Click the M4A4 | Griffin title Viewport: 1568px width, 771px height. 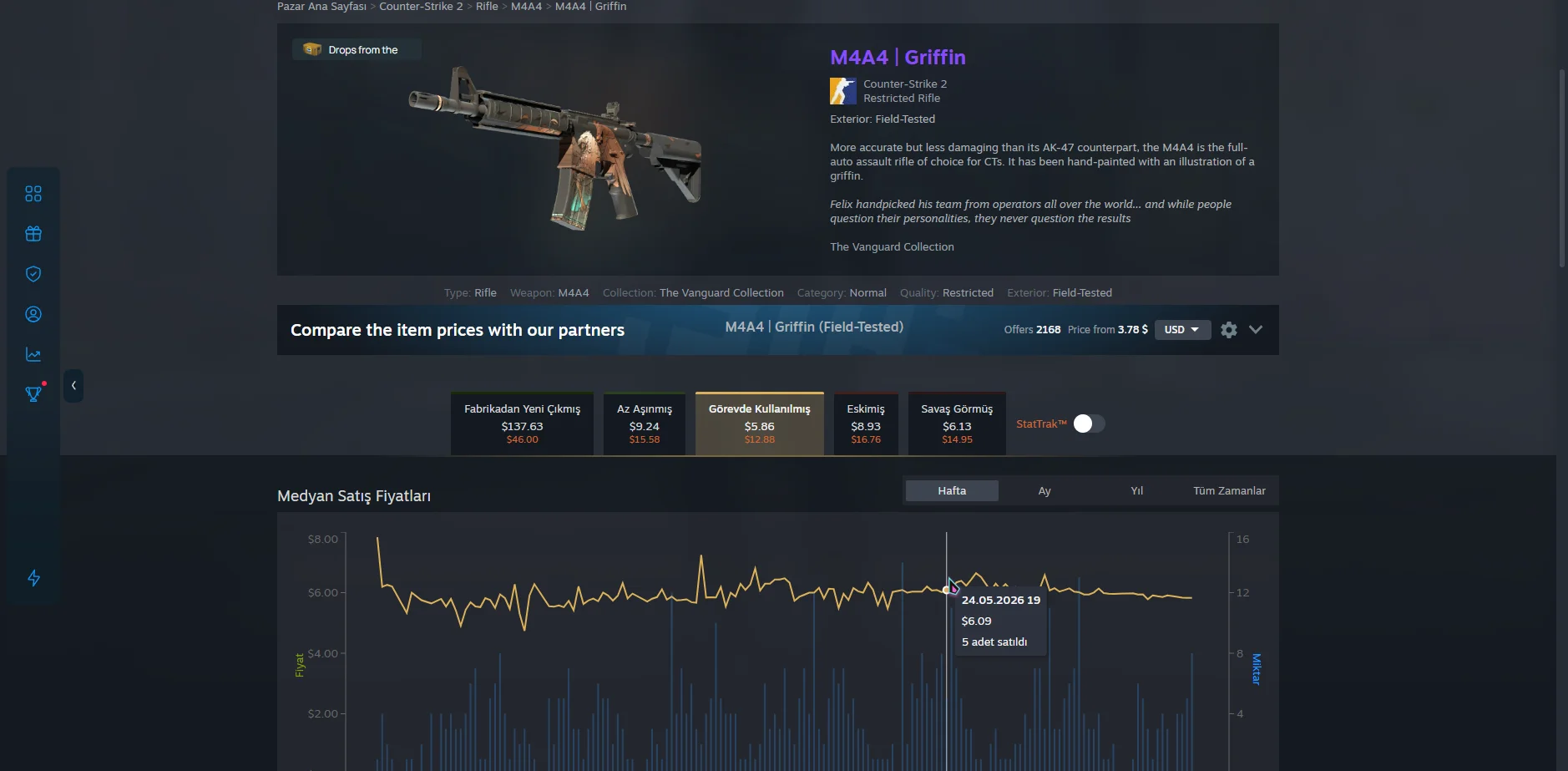pos(898,57)
